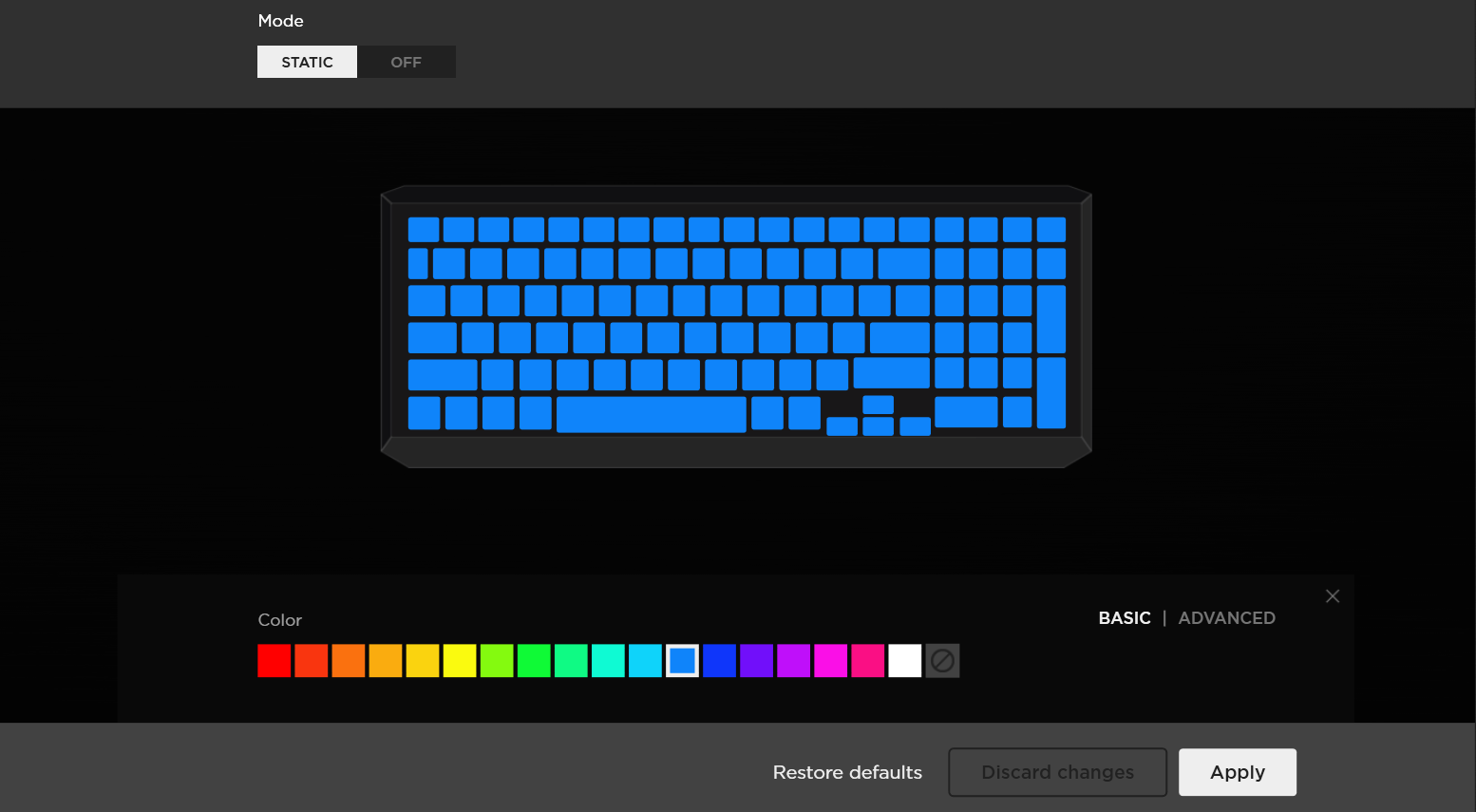
Task: Choose the white color swatch
Action: tap(905, 661)
